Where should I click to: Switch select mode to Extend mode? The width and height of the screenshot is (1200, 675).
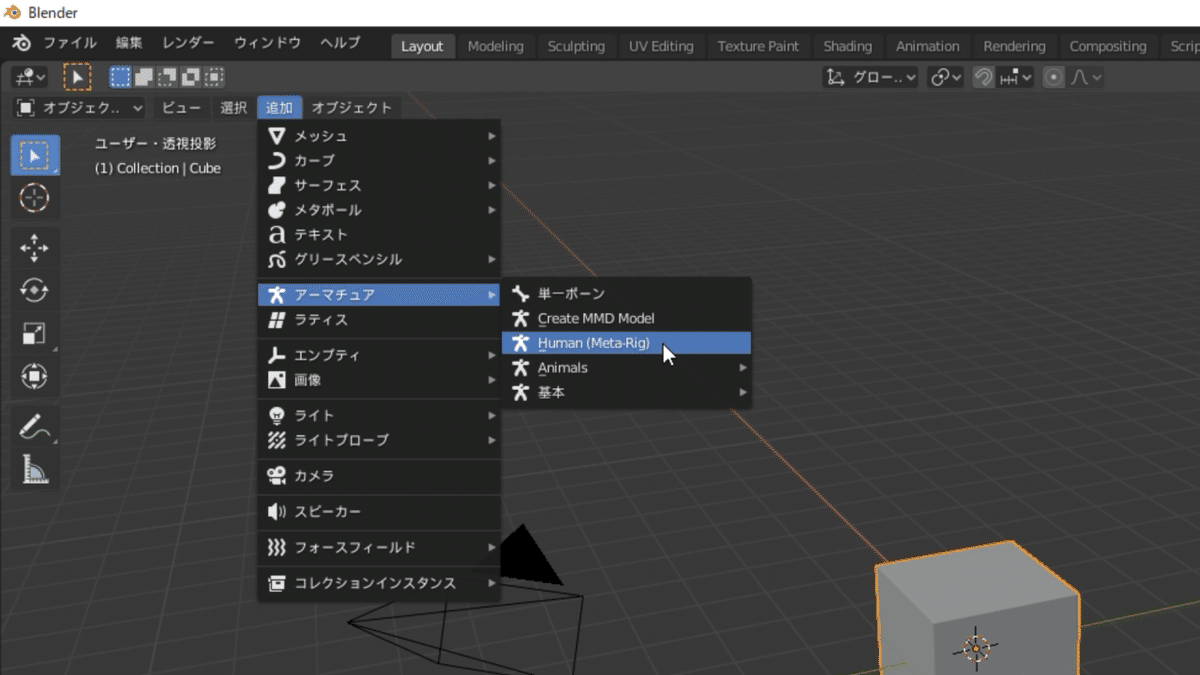(x=143, y=76)
